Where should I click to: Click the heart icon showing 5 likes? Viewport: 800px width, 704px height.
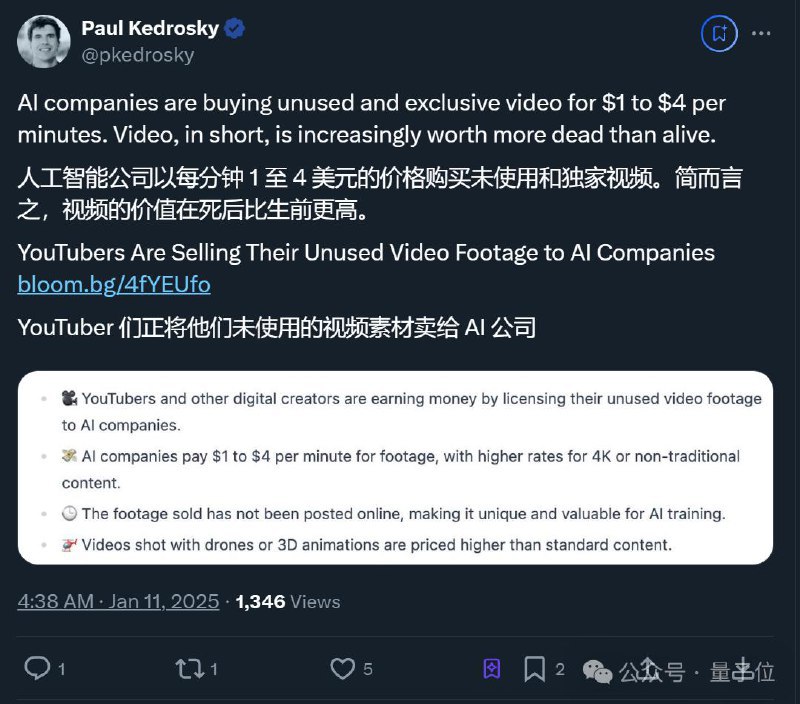click(x=345, y=669)
